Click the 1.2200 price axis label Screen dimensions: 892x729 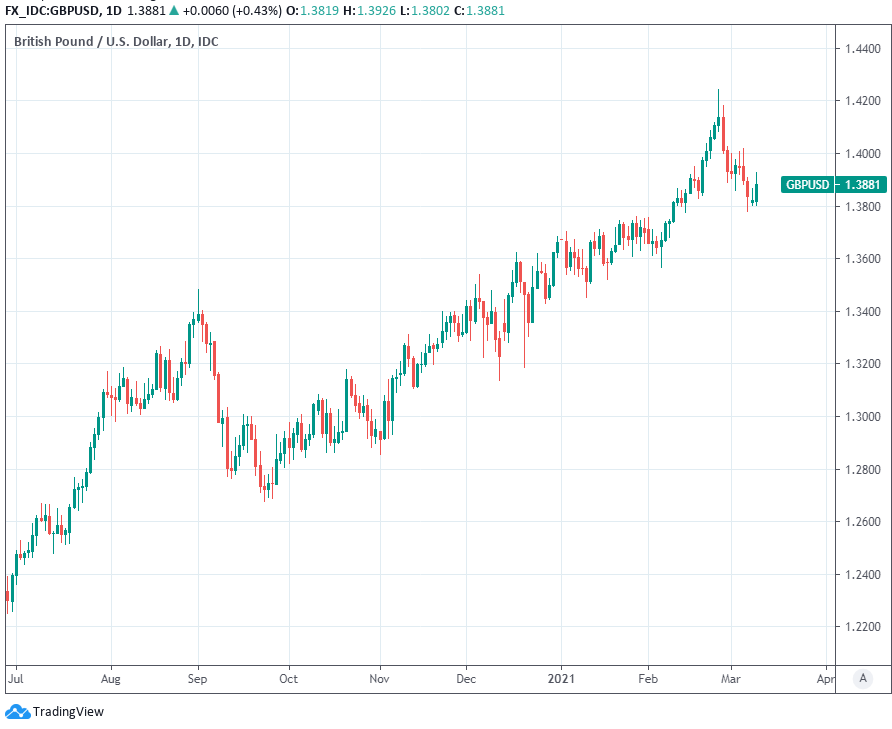pos(862,627)
